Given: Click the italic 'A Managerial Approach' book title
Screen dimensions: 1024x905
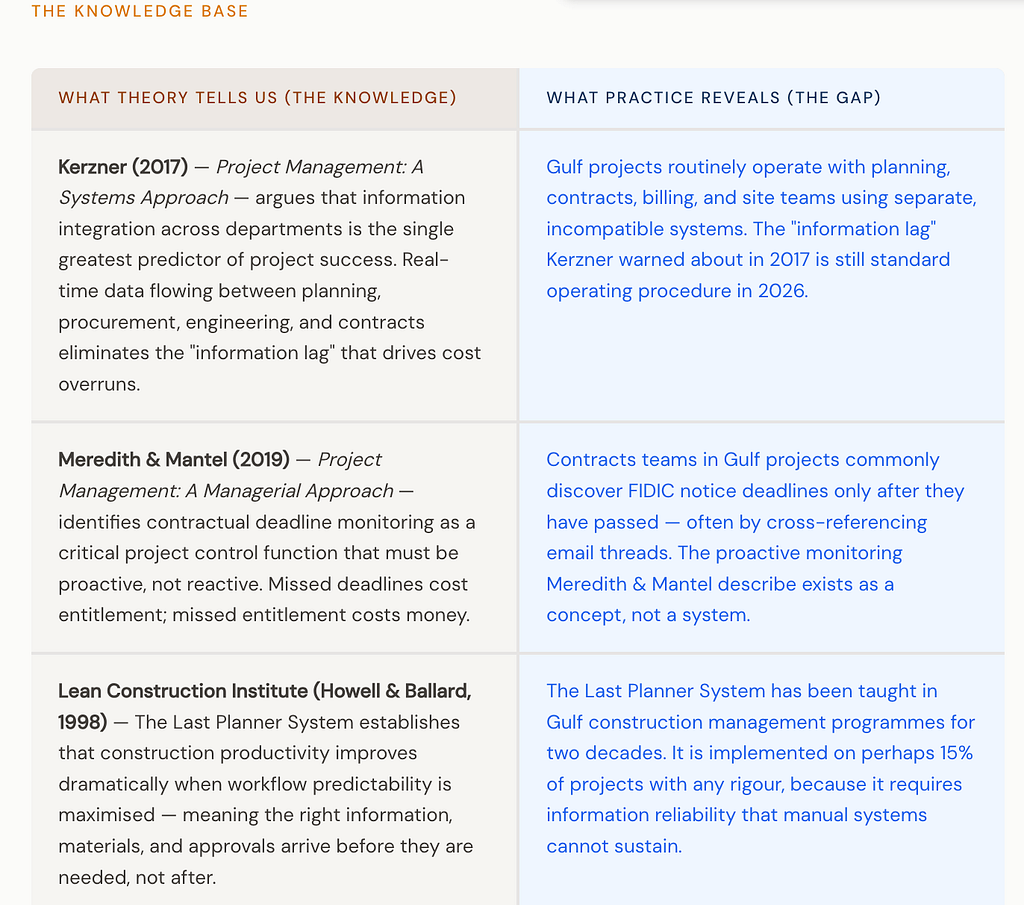Looking at the screenshot, I should [x=291, y=491].
